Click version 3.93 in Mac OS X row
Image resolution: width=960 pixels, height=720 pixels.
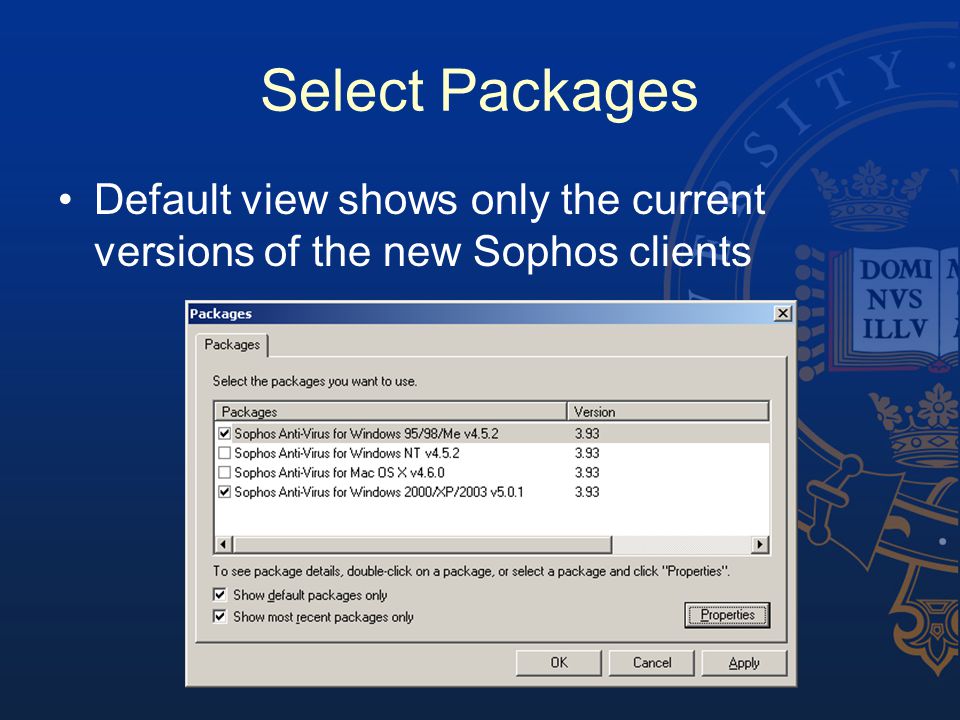click(x=587, y=473)
